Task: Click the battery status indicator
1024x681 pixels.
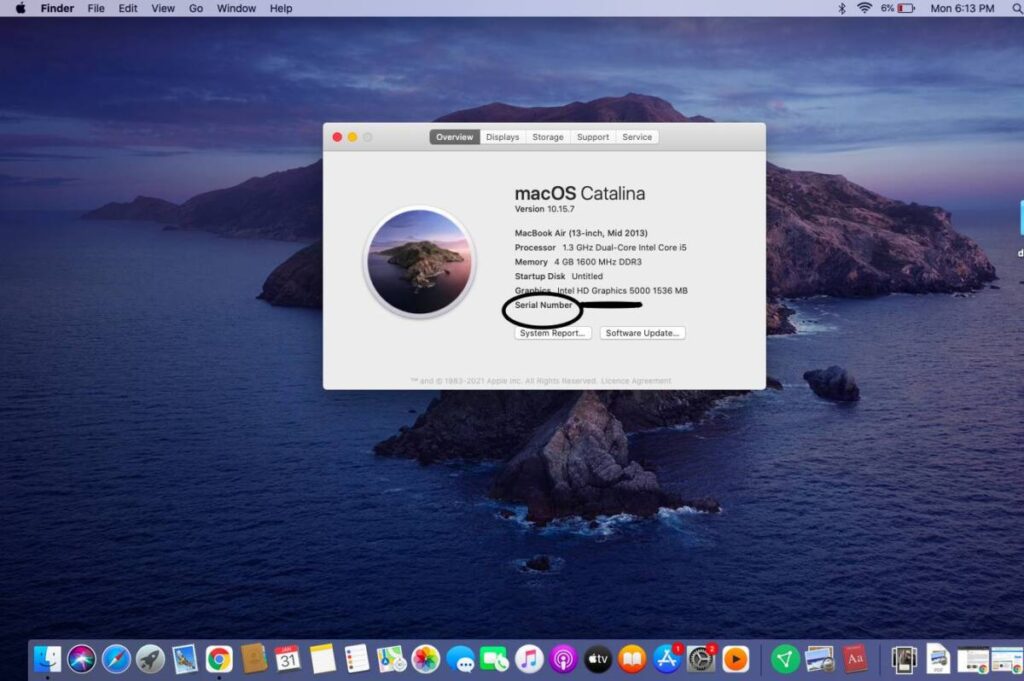Action: 898,8
